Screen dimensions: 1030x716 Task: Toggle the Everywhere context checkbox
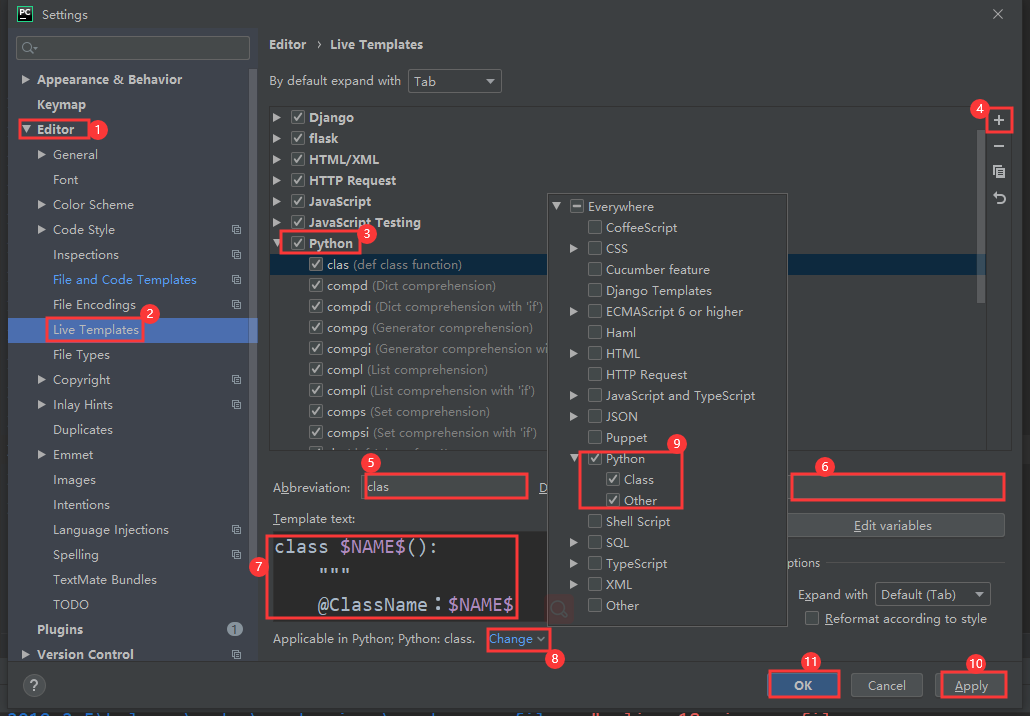click(x=577, y=206)
